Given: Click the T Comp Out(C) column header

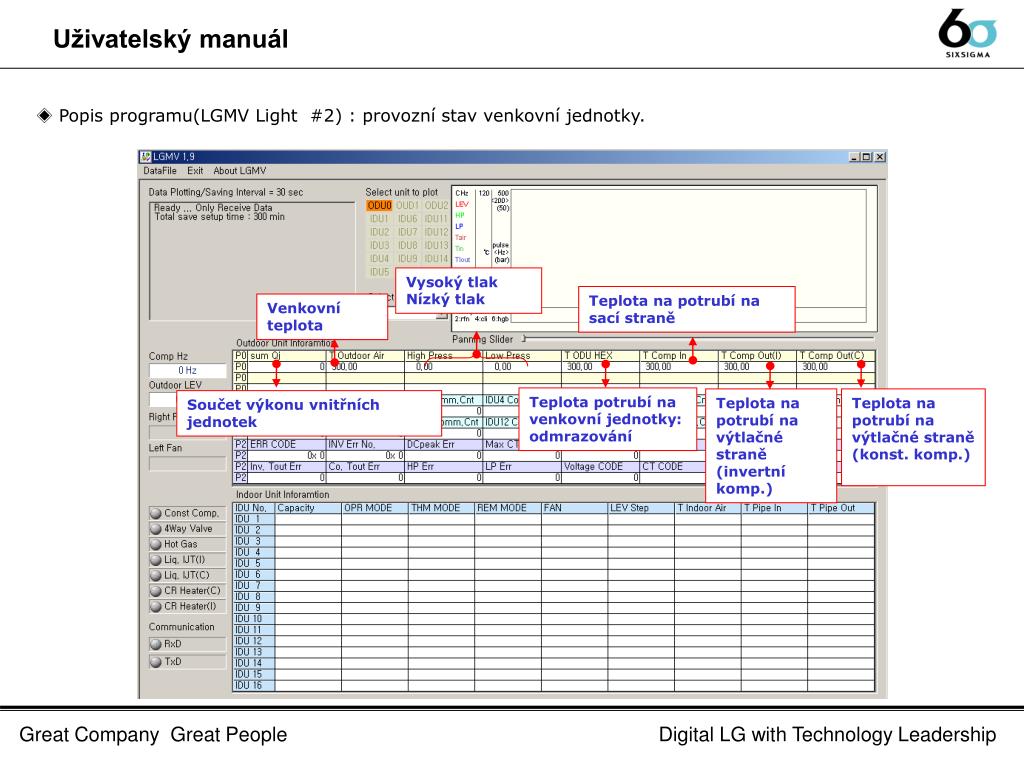Looking at the screenshot, I should (x=836, y=356).
